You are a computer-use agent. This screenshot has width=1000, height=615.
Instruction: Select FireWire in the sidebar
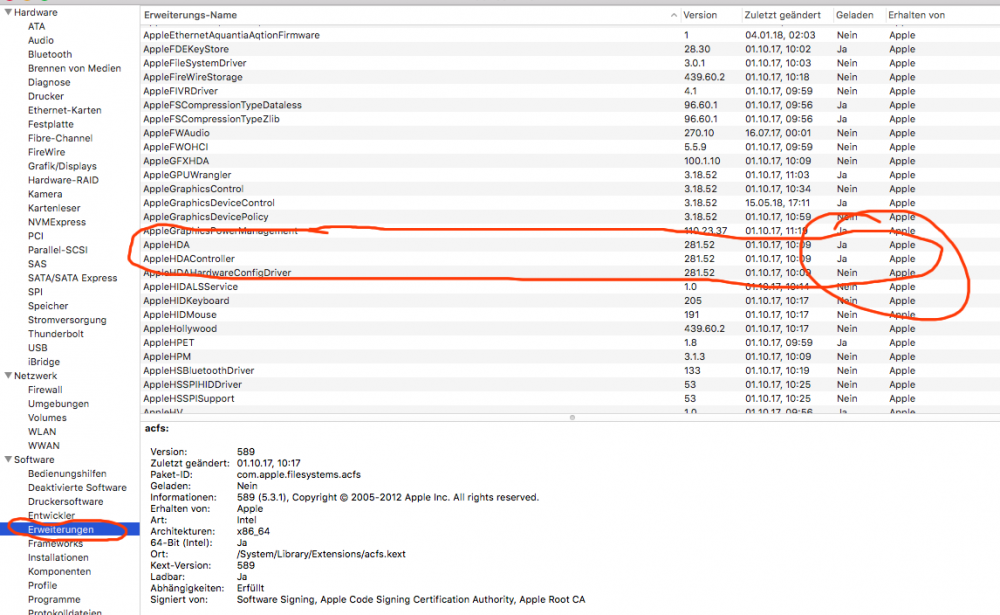tap(46, 152)
